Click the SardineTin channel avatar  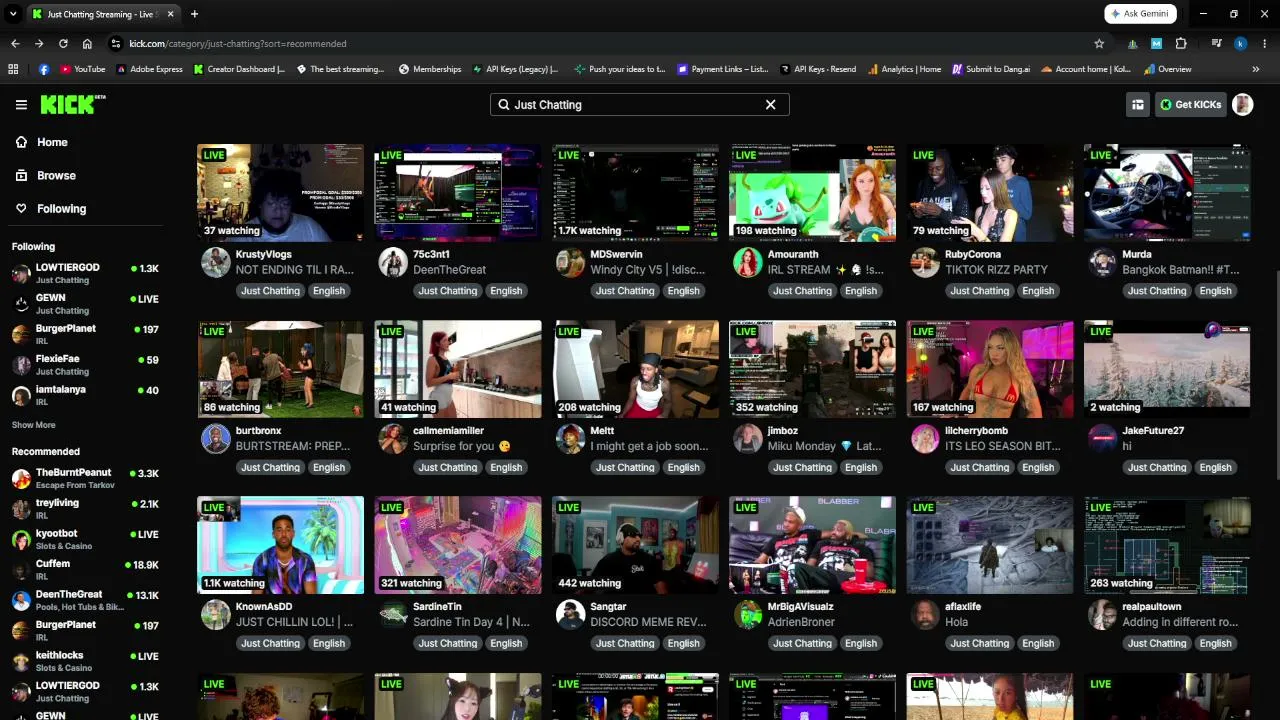[393, 614]
